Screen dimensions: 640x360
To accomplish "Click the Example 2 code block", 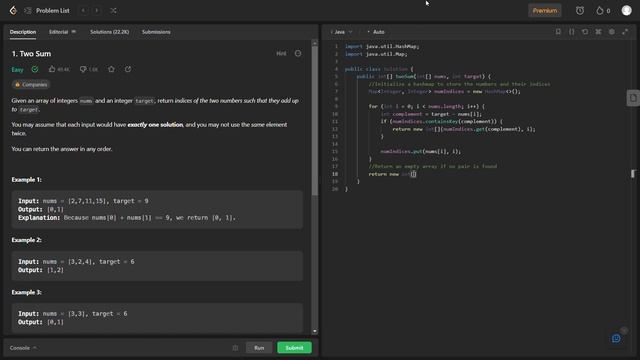I will coord(157,266).
